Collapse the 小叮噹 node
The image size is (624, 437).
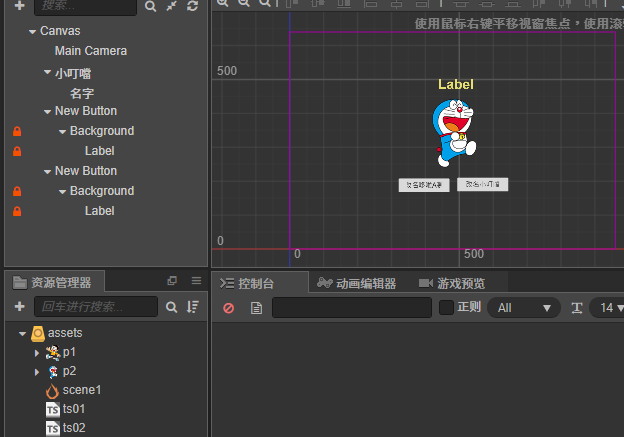coord(47,72)
